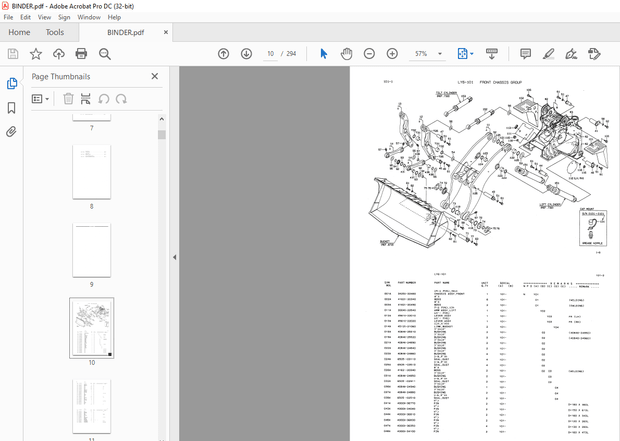The image size is (620, 441).
Task: Click the Save file icon
Action: pos(13,54)
